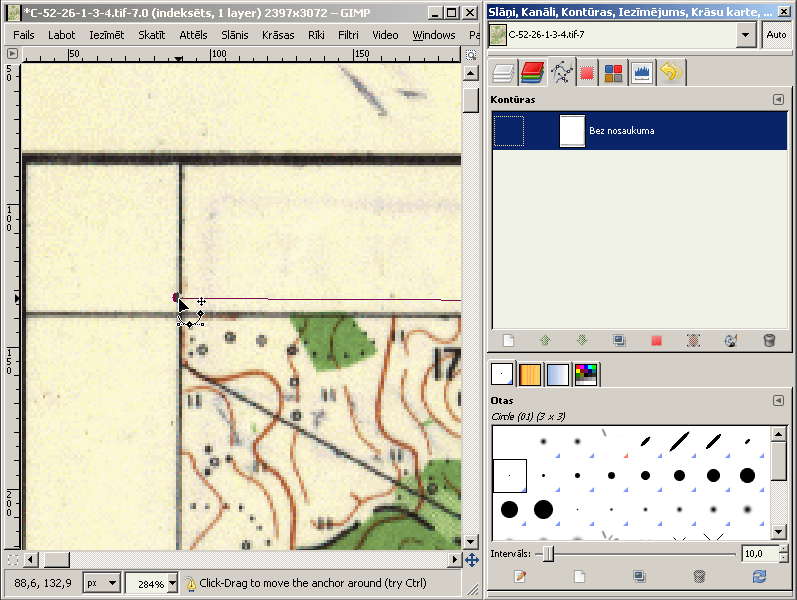Open the Colormap tab icon
Viewport: 797px width, 600px height.
coord(614,73)
